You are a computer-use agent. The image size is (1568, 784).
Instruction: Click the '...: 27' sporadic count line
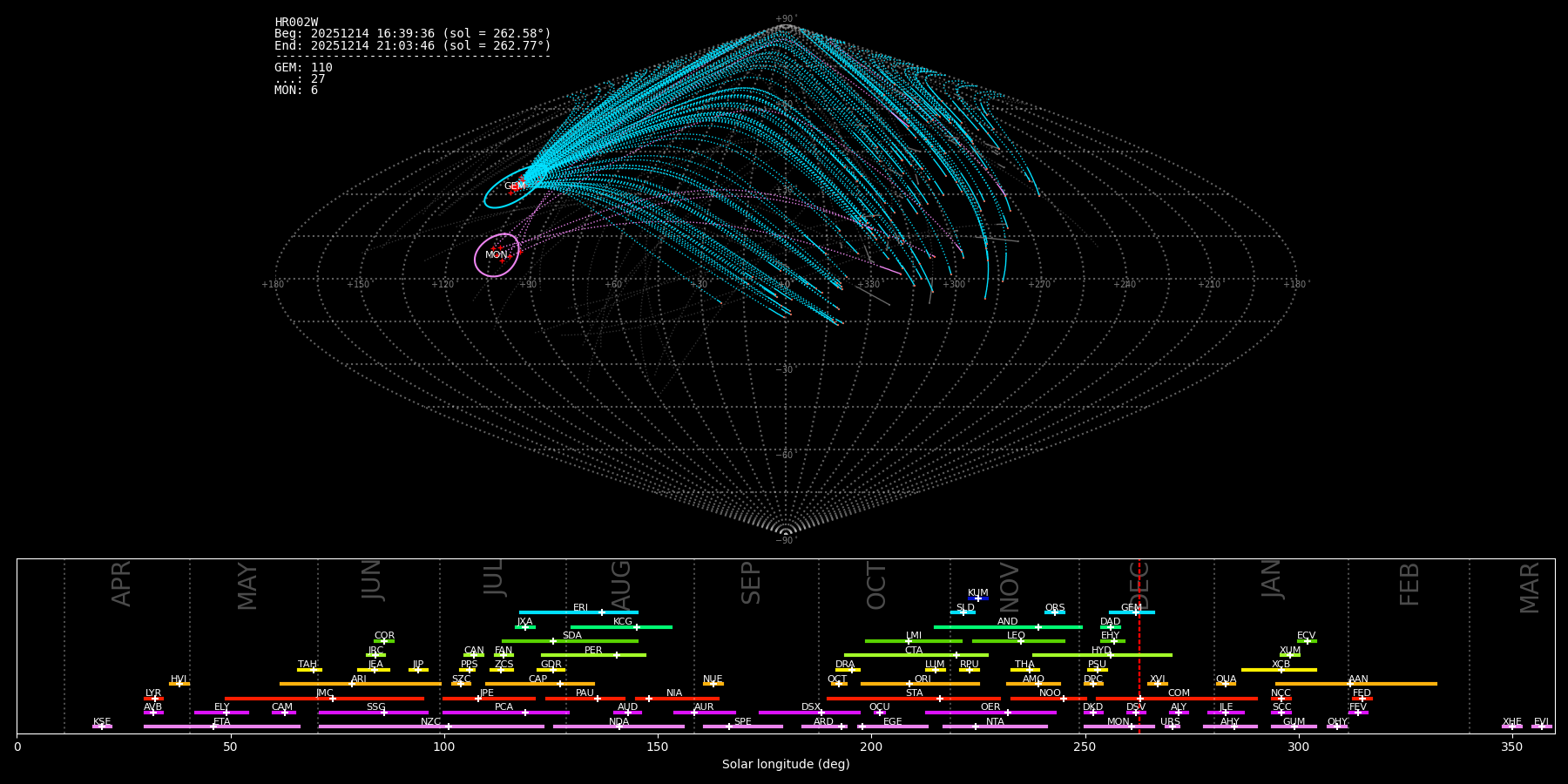300,79
